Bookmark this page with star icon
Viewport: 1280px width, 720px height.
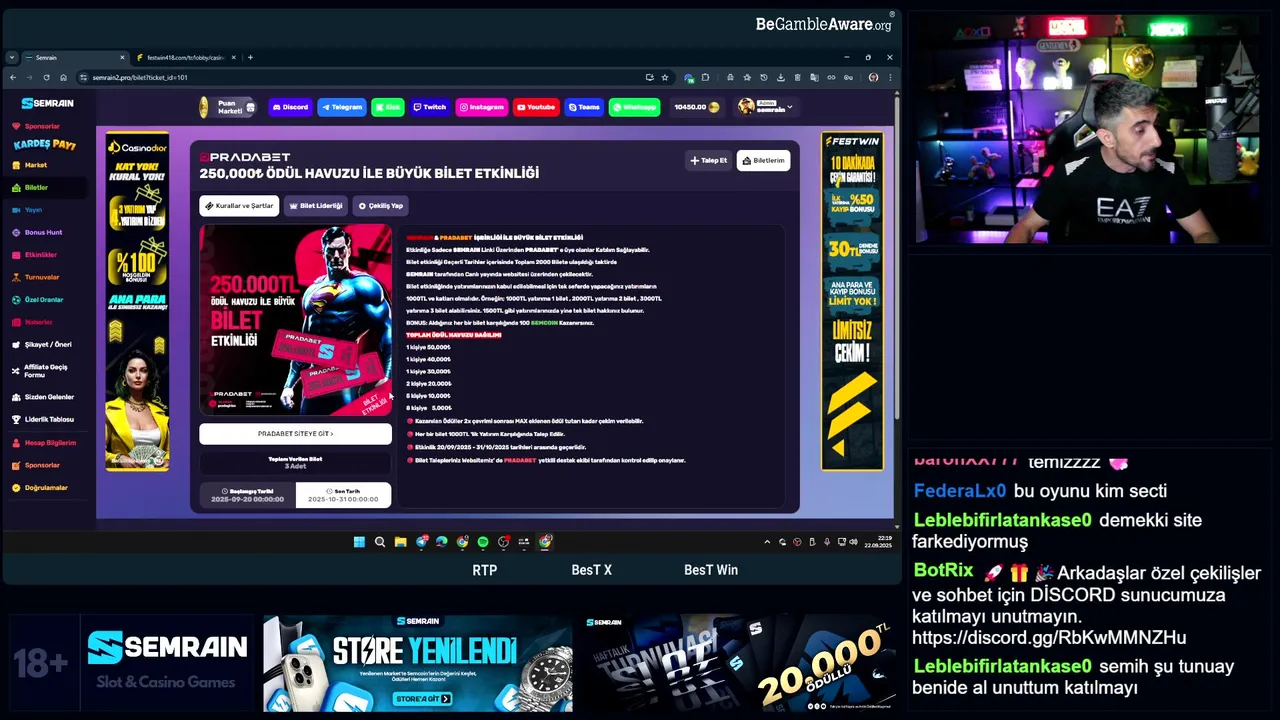[x=664, y=77]
